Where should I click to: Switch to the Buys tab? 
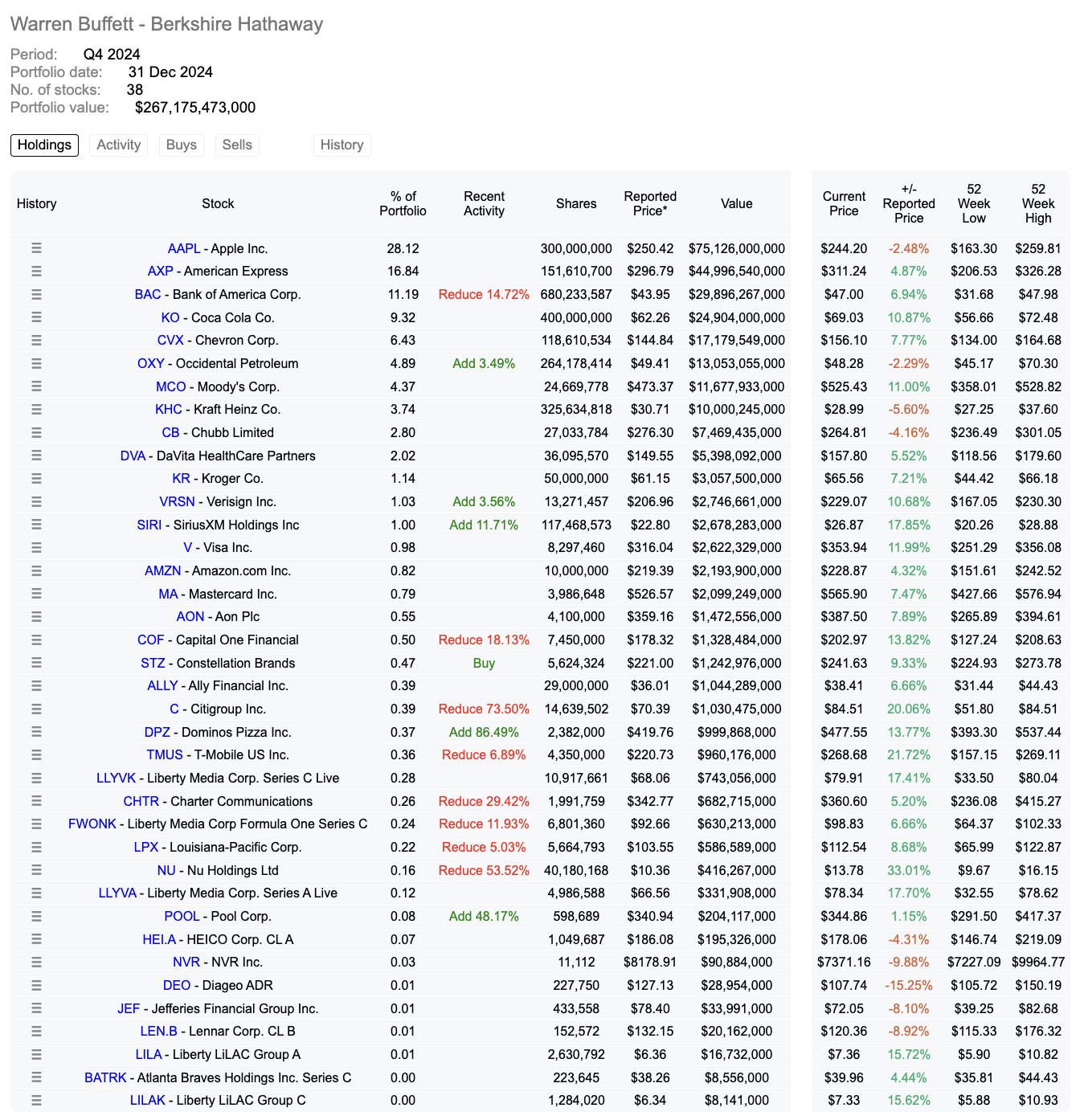pyautogui.click(x=181, y=145)
